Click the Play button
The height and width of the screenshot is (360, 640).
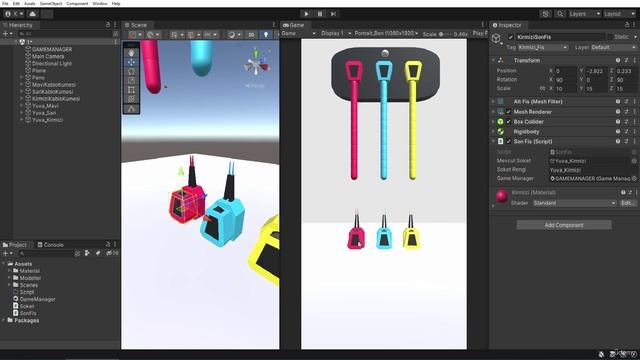[x=306, y=14]
